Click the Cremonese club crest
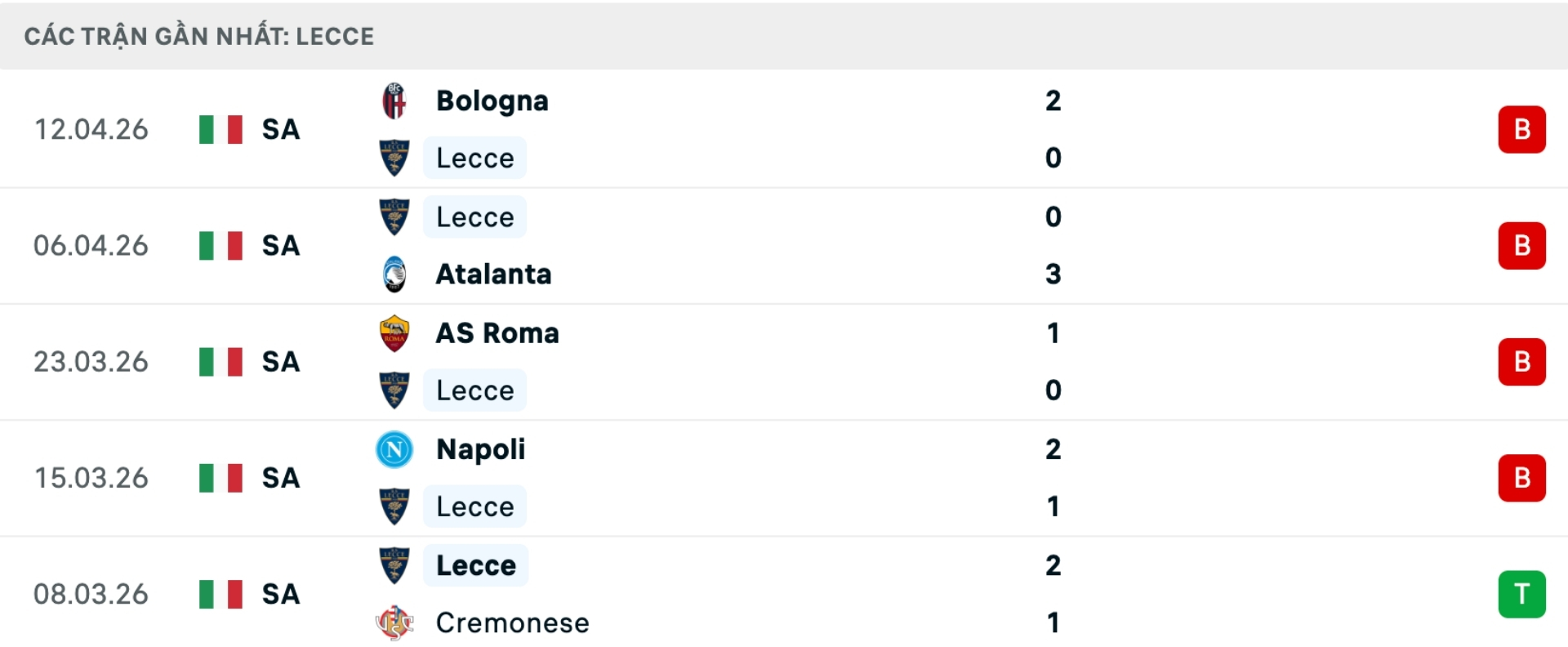The height and width of the screenshot is (647, 1568). pos(394,623)
